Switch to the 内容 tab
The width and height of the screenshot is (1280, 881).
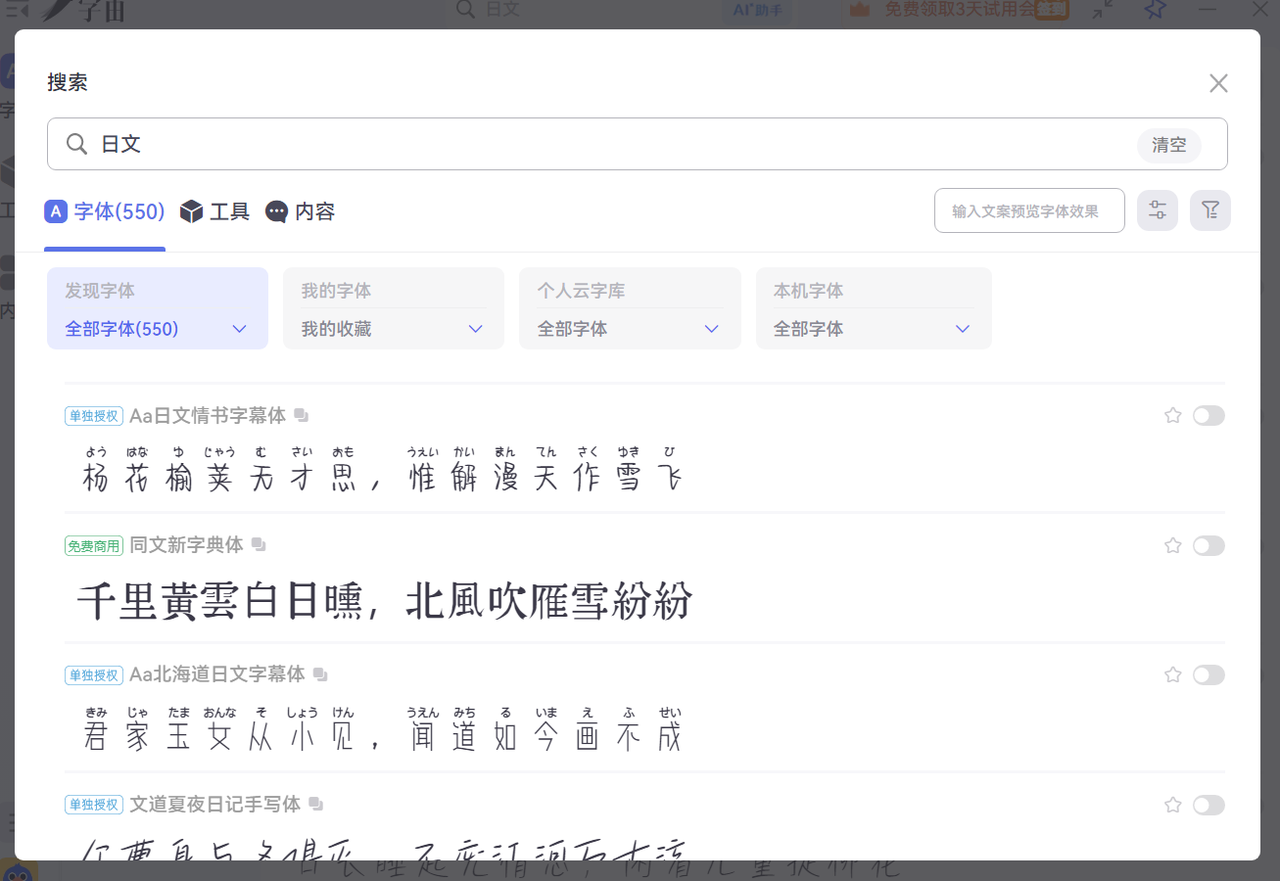tap(300, 212)
